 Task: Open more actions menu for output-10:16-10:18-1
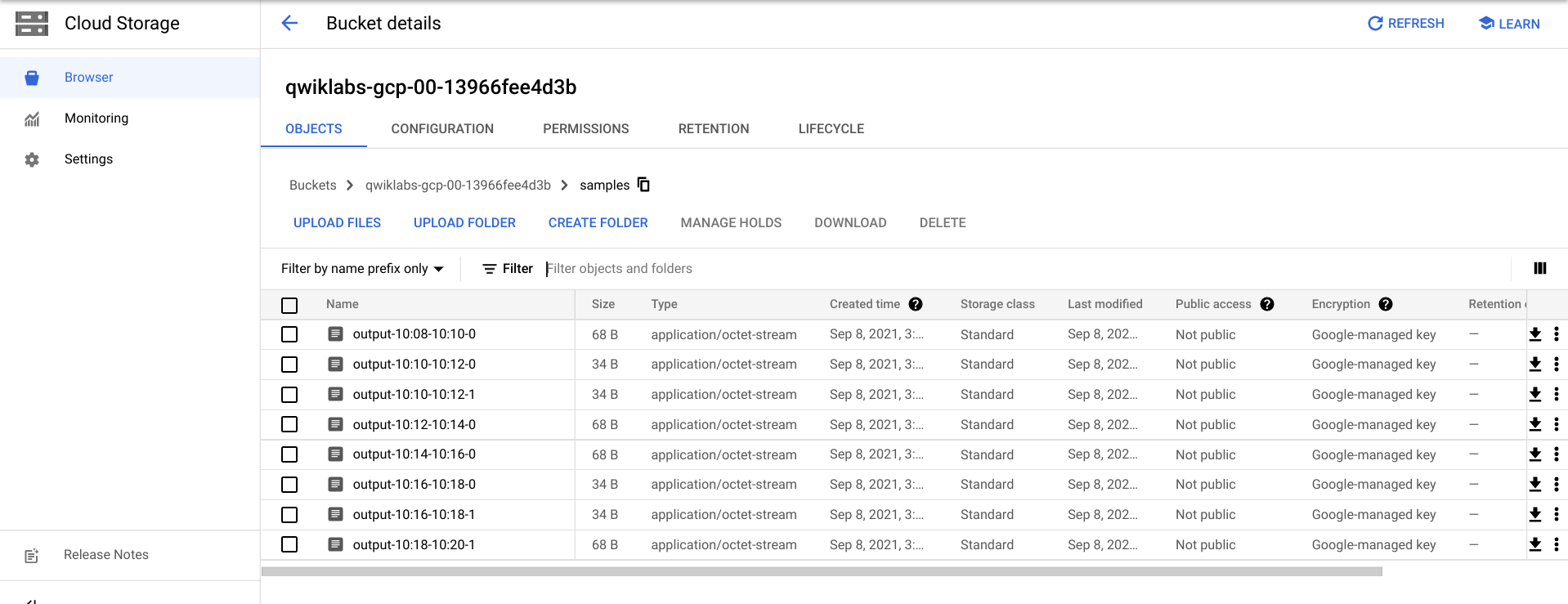pyautogui.click(x=1557, y=515)
